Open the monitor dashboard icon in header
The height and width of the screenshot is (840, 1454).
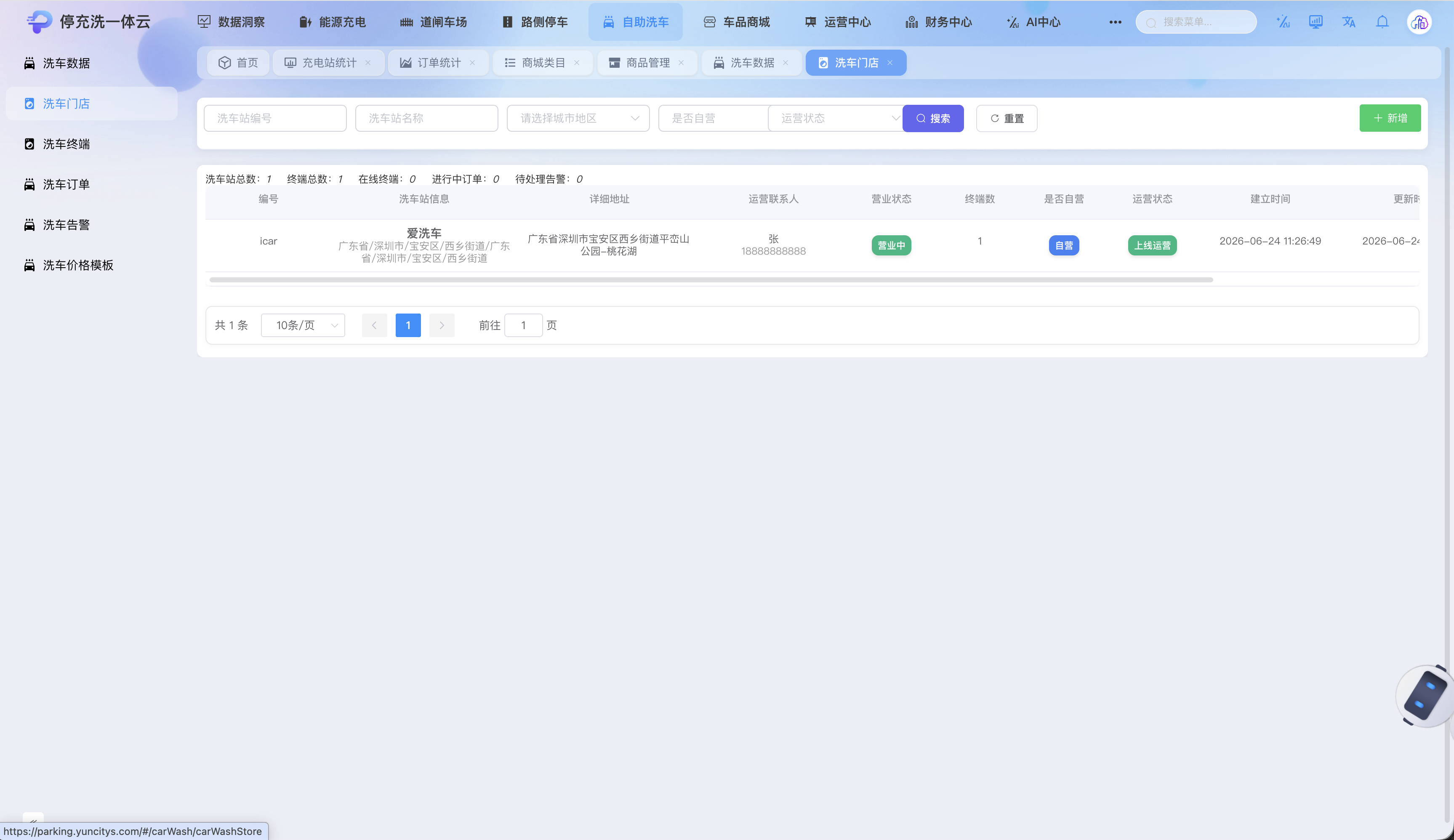[x=1316, y=22]
